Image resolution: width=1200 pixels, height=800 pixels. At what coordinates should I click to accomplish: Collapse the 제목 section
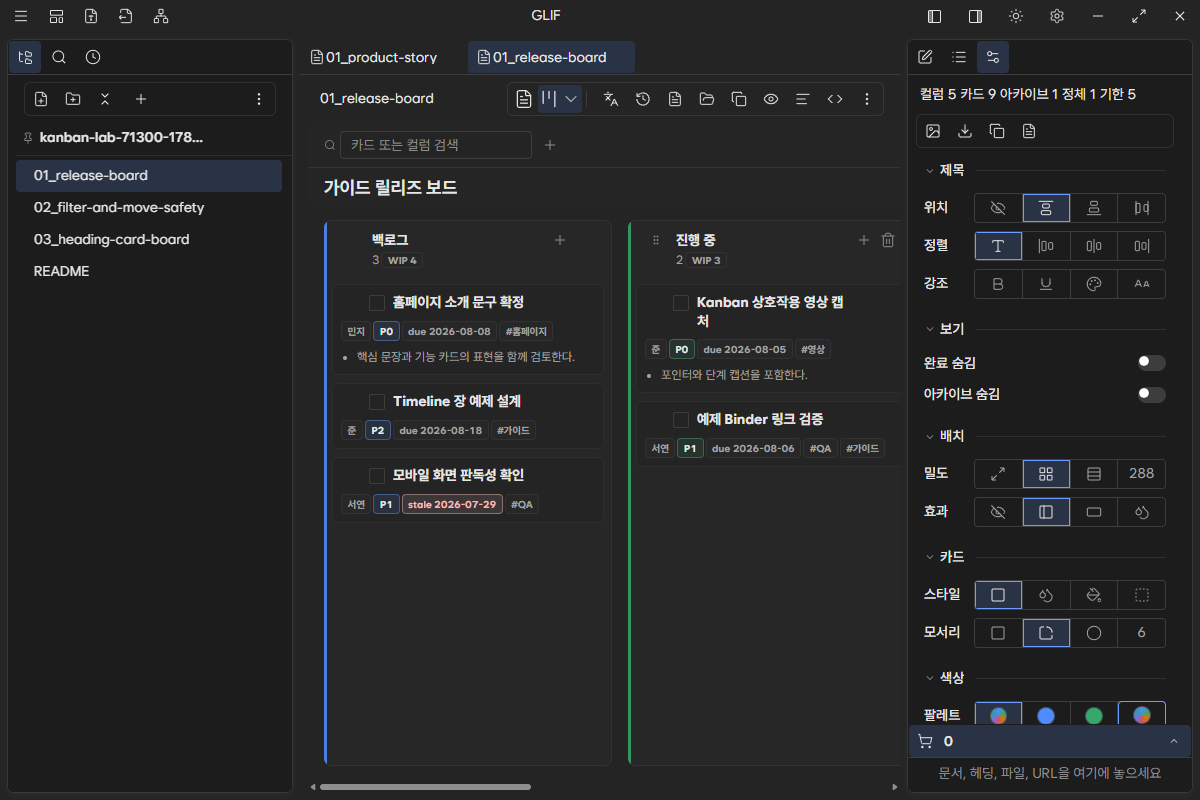coord(945,171)
